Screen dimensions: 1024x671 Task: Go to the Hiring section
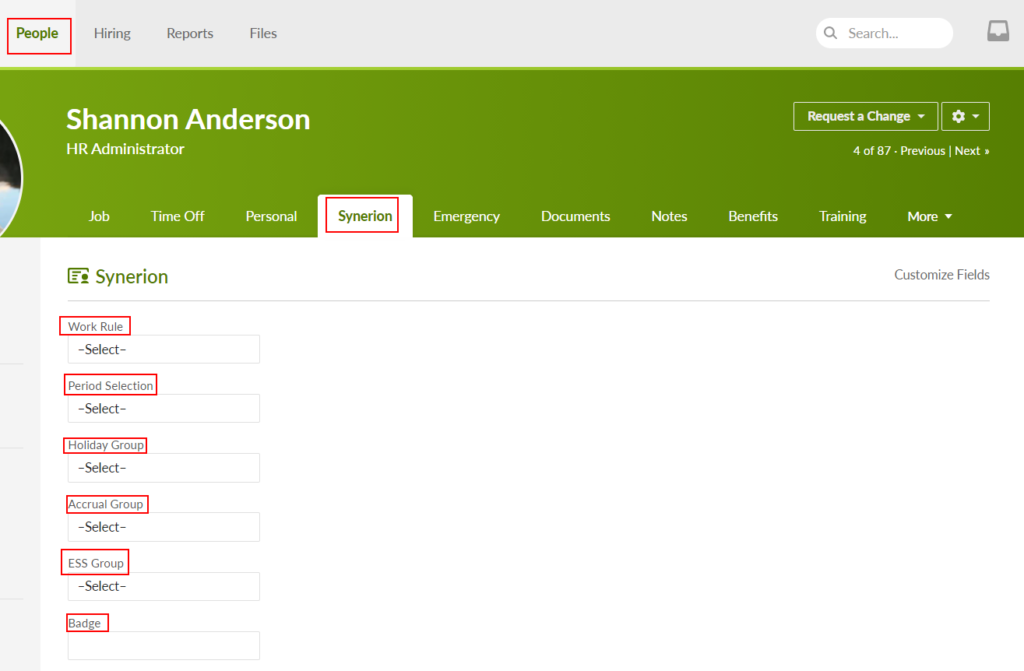[x=112, y=33]
